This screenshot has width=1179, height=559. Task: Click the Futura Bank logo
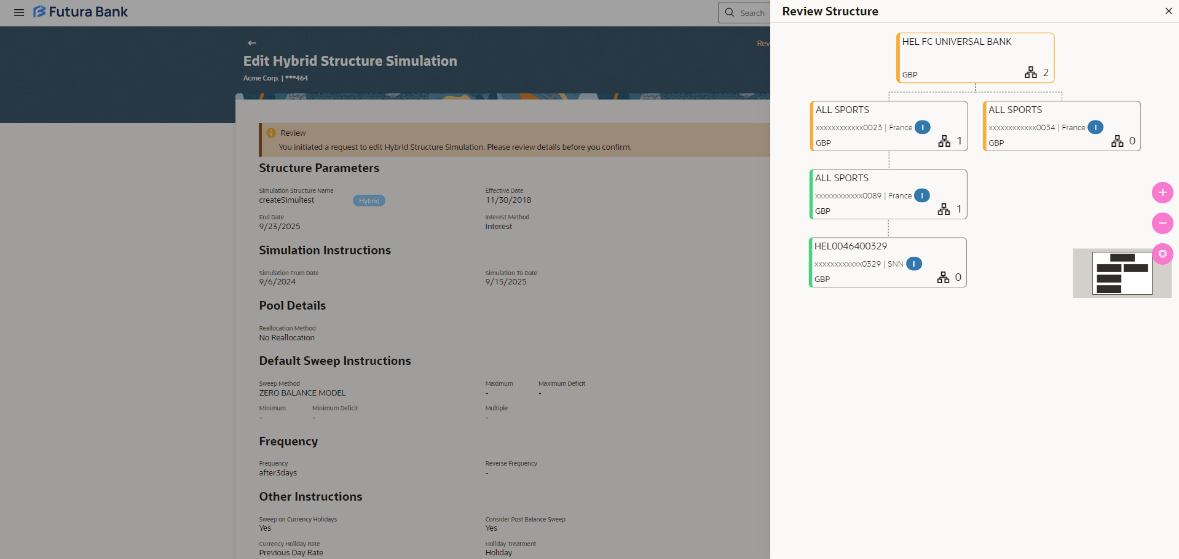80,12
